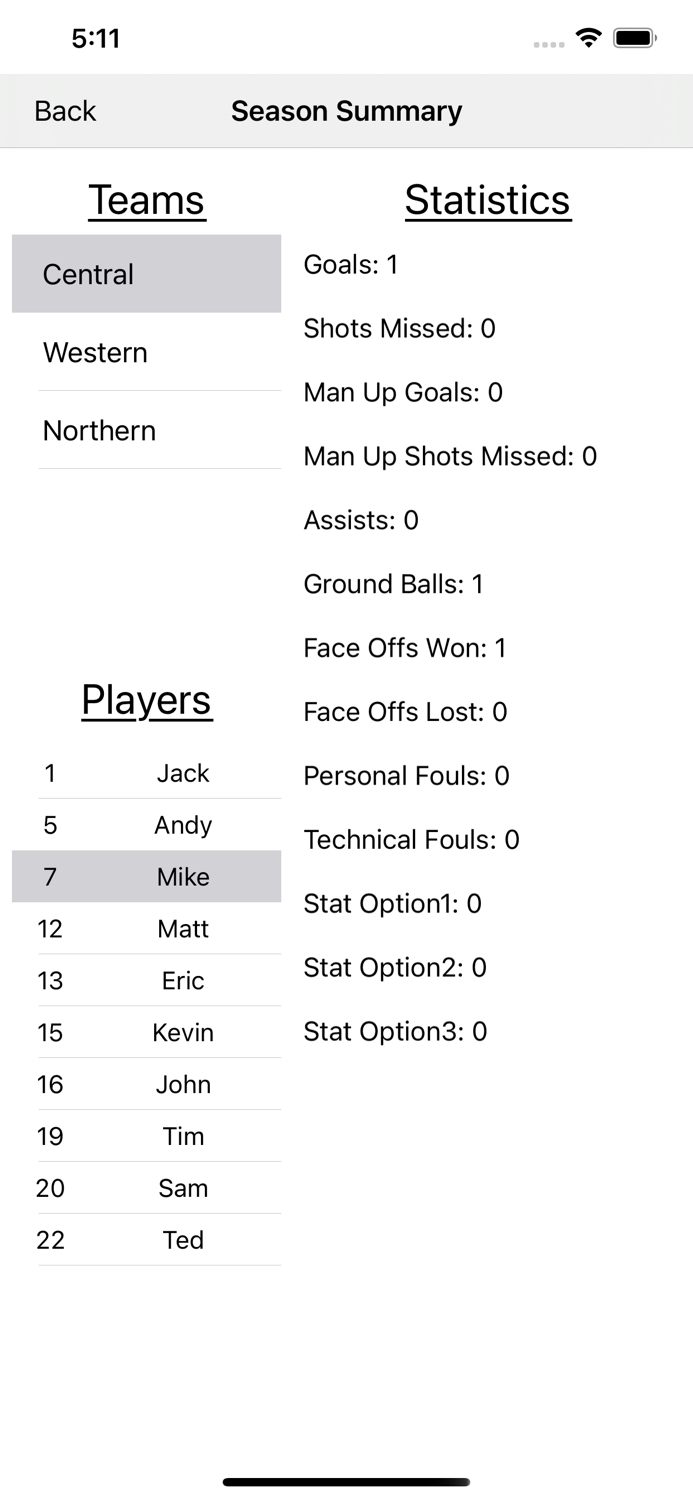Select the Northern team
693x1500 pixels.
coord(146,430)
